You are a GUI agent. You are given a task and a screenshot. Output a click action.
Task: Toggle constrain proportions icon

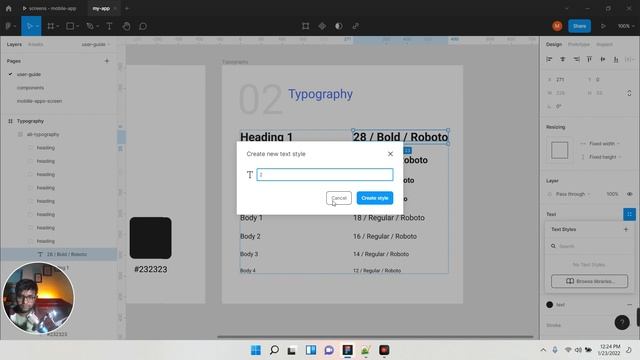pyautogui.click(x=629, y=93)
